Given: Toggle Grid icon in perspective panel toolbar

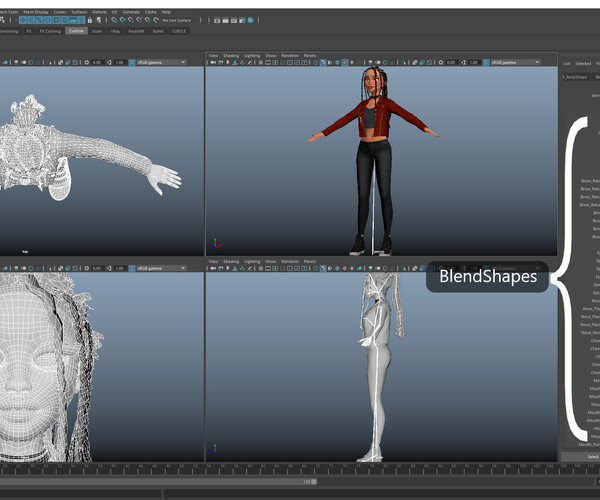Looking at the screenshot, I should coord(261,62).
